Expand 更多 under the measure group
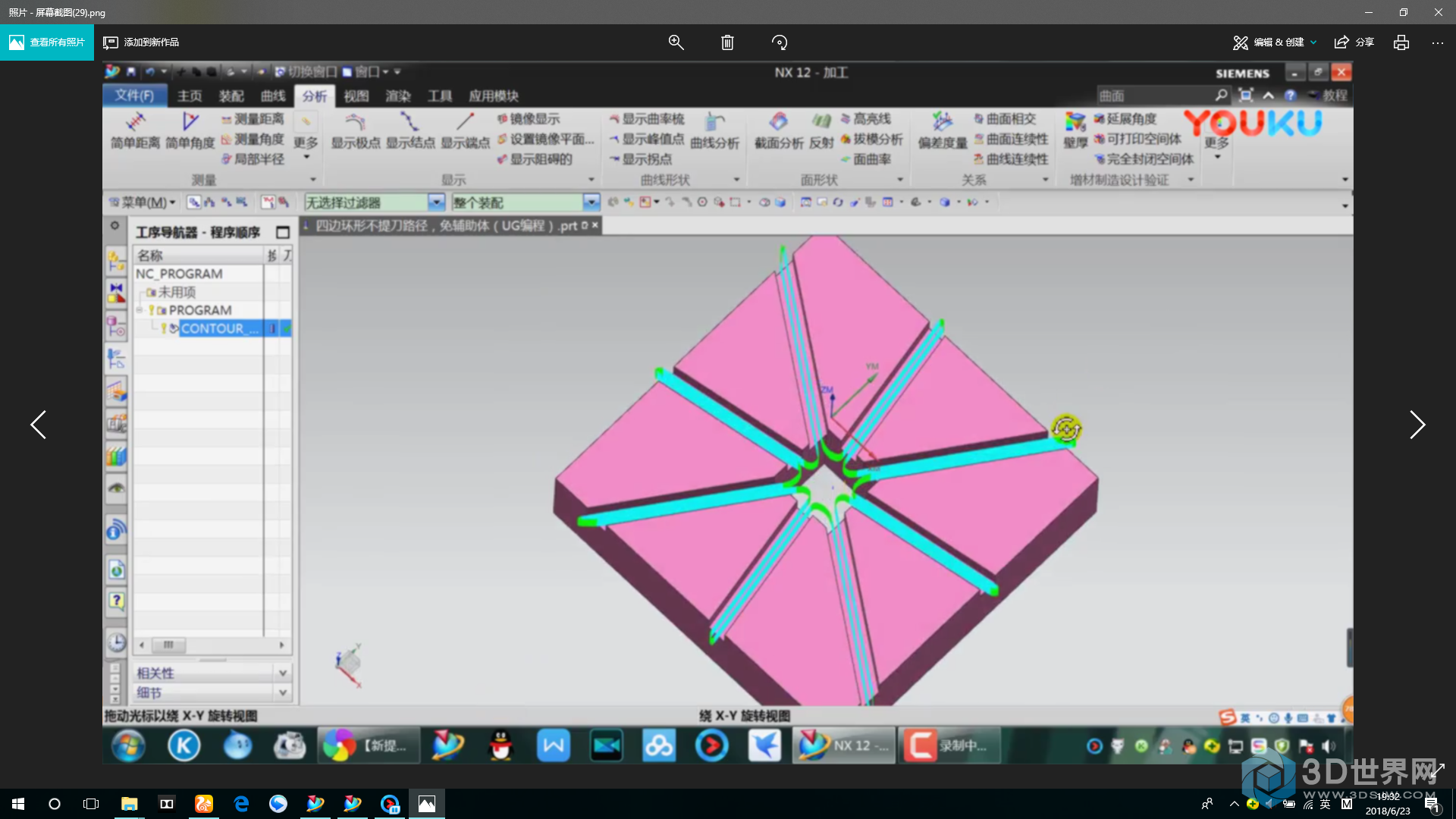Screen dimensions: 1456x819 (x=306, y=136)
